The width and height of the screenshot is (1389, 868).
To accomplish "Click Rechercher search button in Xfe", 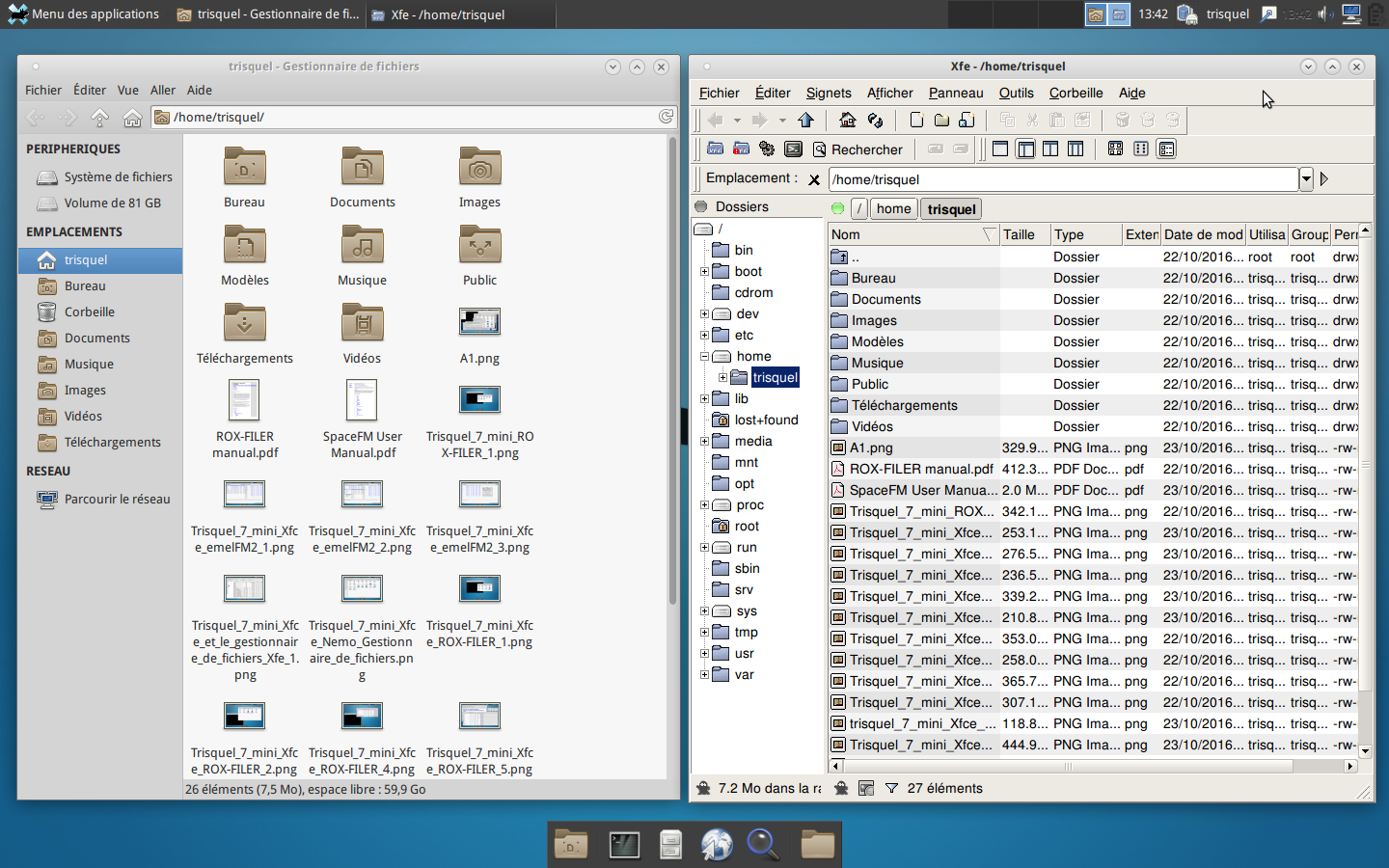I will pyautogui.click(x=858, y=149).
